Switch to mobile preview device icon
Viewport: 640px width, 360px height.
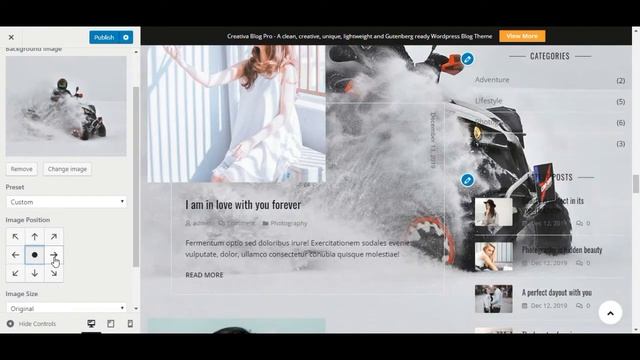click(130, 324)
